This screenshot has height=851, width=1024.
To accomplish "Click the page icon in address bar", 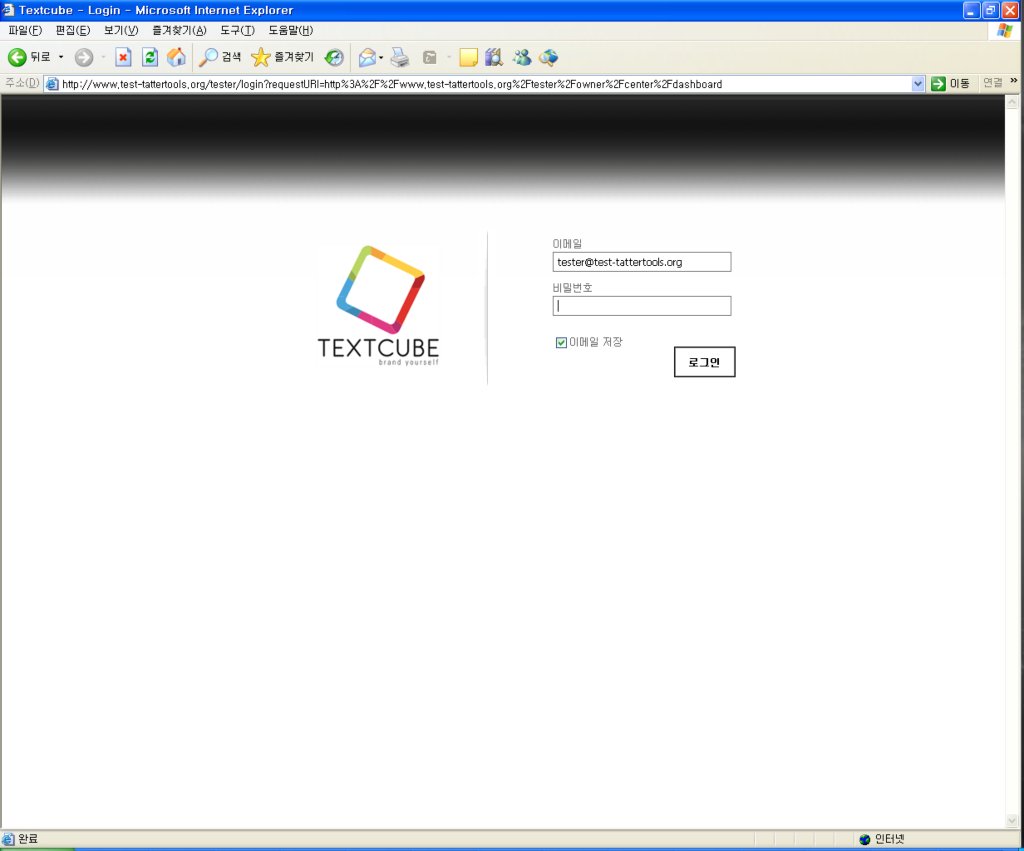I will click(x=52, y=84).
